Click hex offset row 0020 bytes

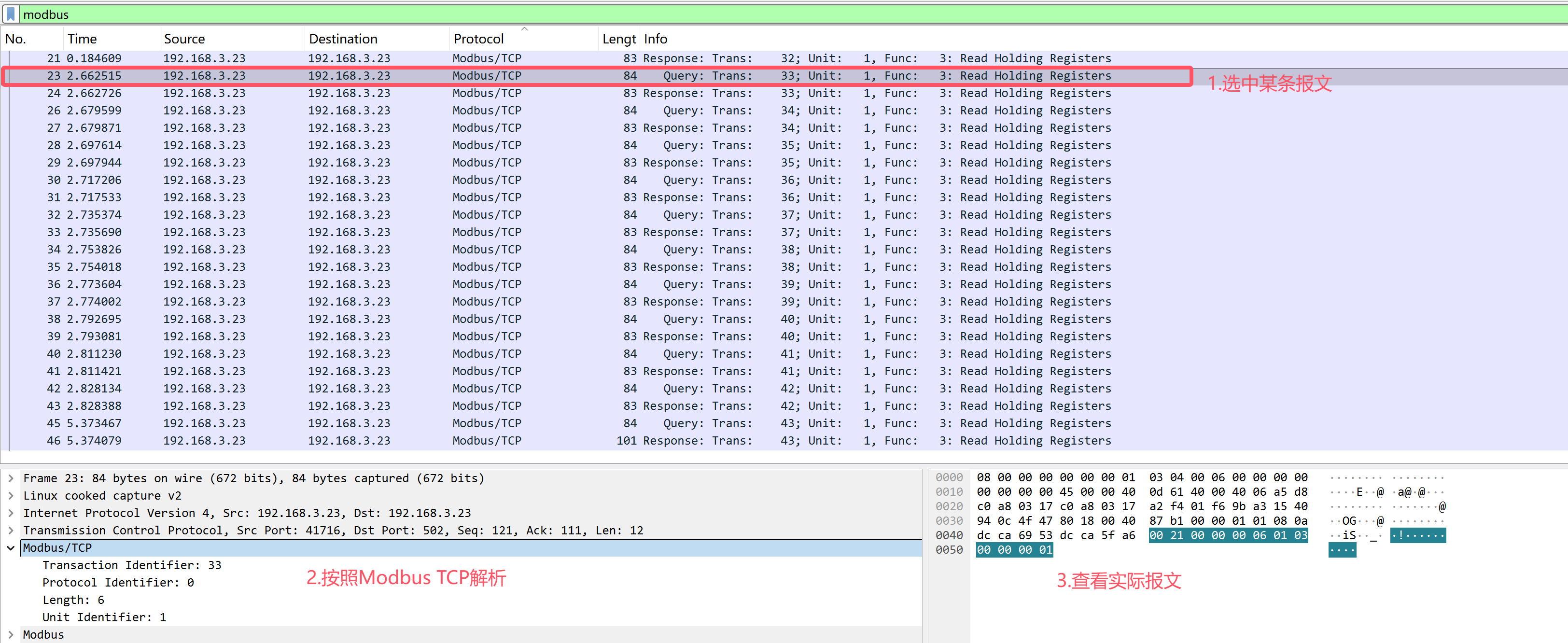click(1142, 506)
